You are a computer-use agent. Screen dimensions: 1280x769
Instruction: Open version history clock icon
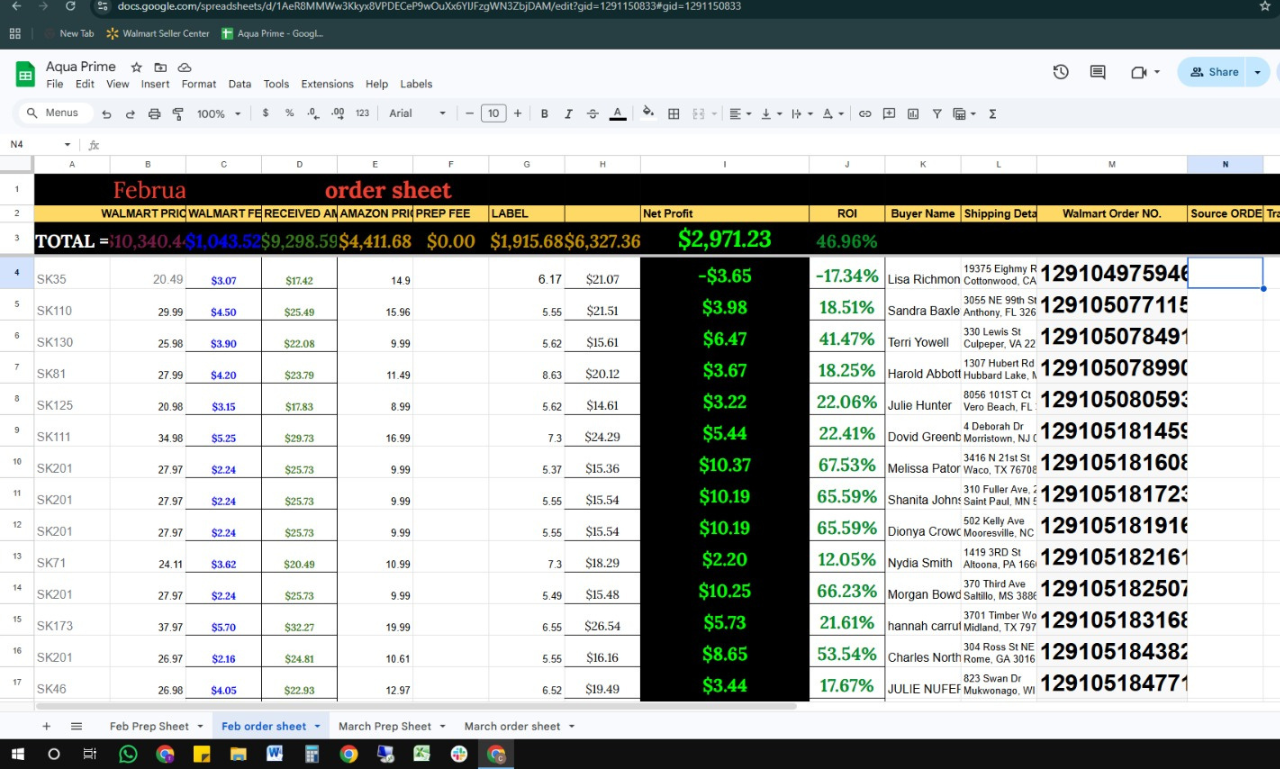point(1061,72)
